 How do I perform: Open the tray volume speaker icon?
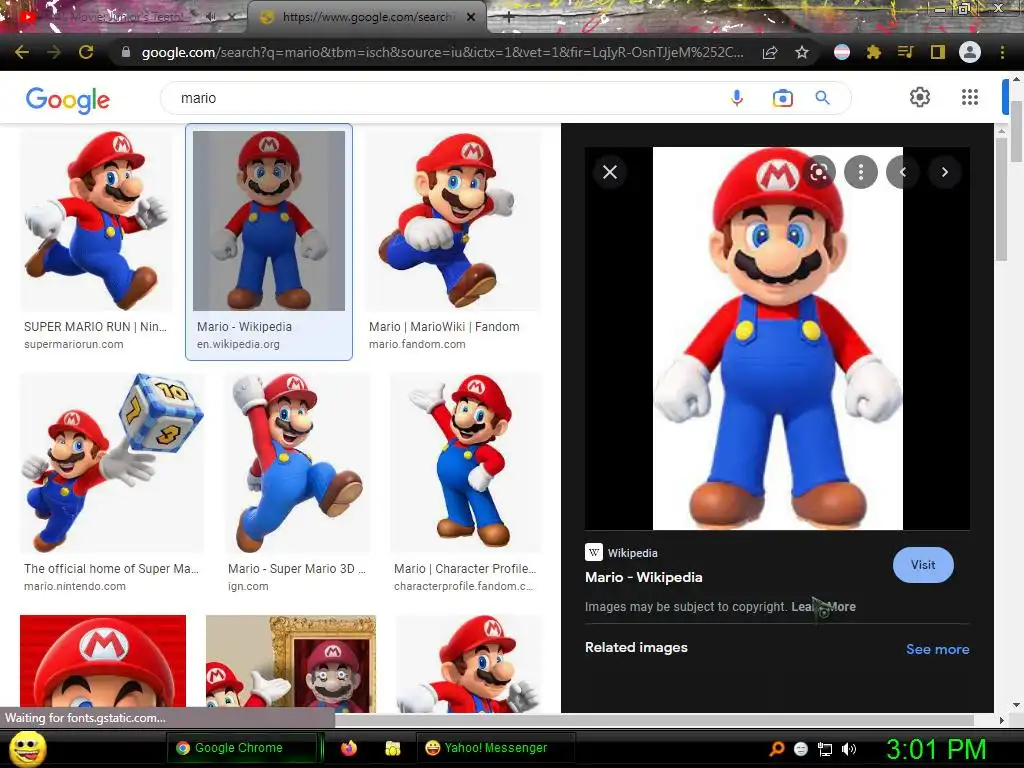coord(849,749)
